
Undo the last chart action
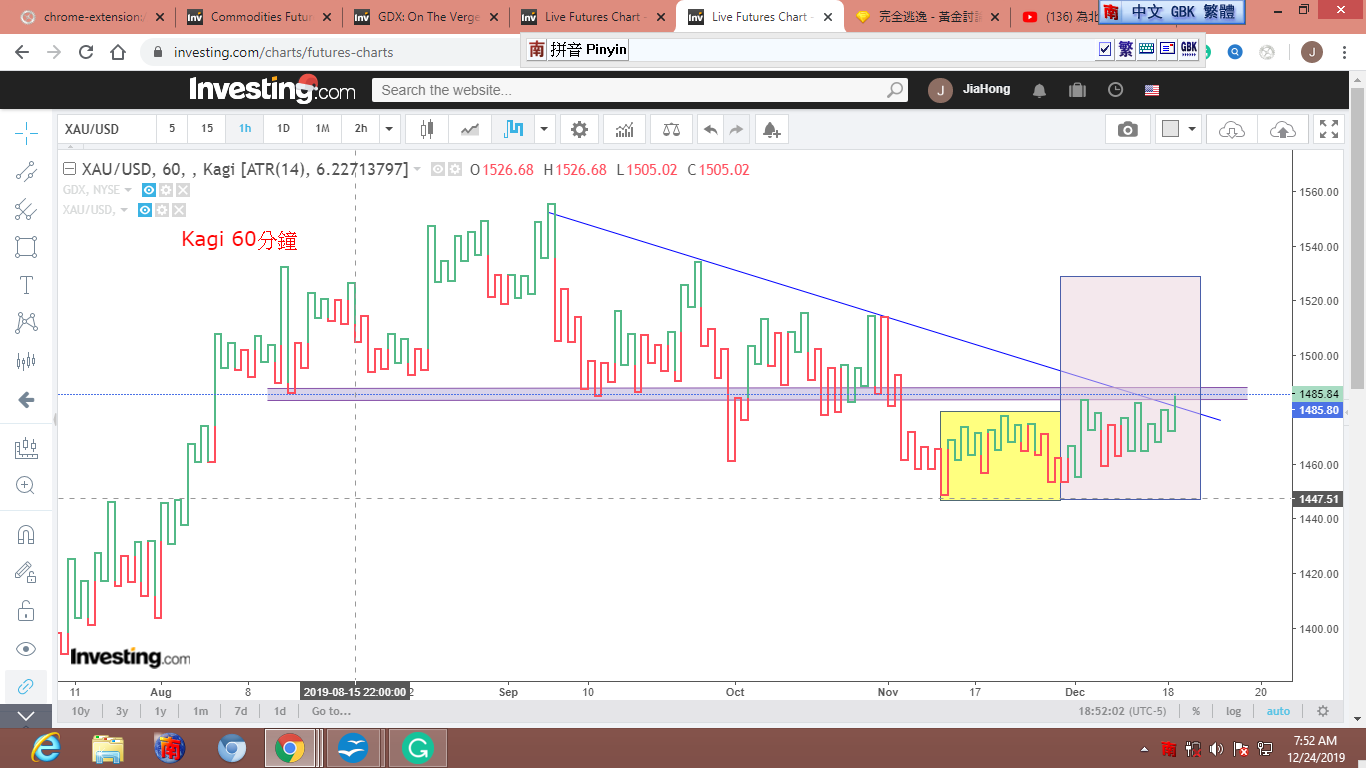(710, 129)
